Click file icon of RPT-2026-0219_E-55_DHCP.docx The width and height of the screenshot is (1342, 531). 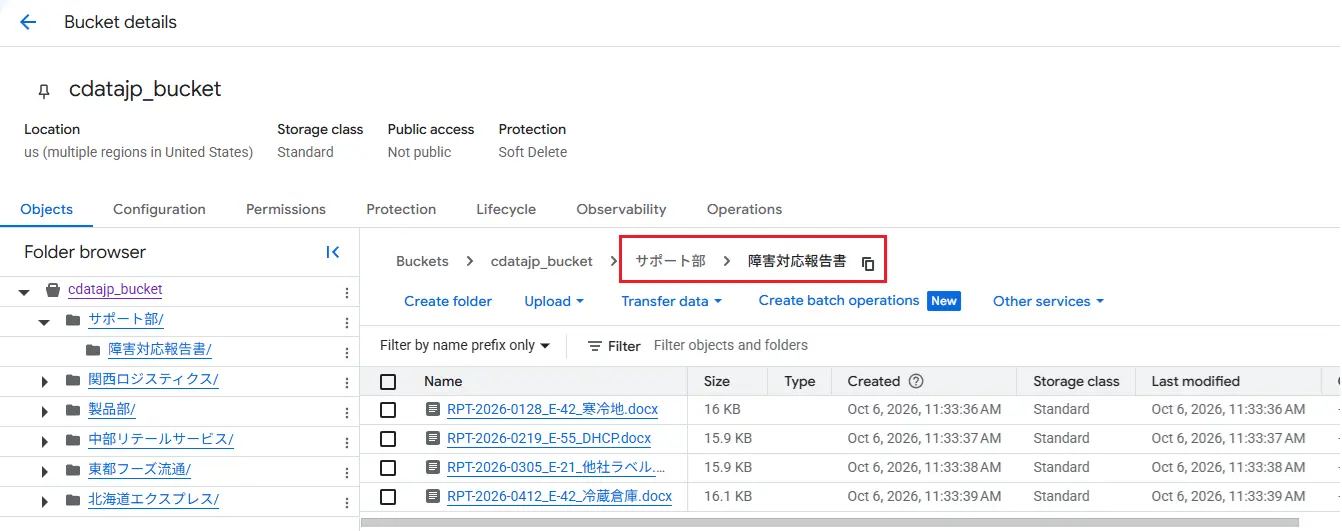pos(432,438)
